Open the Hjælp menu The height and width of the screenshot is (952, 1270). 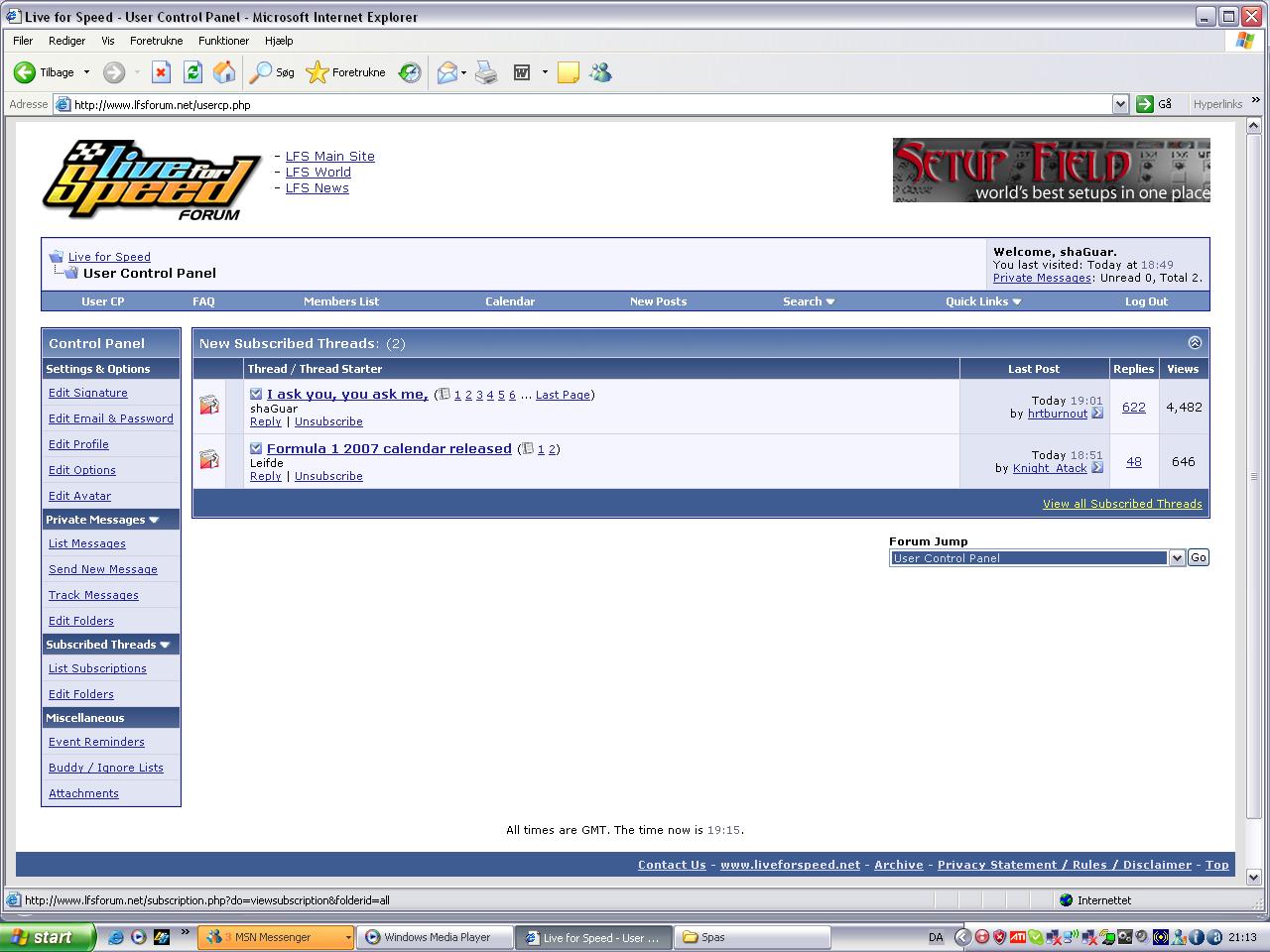click(279, 41)
